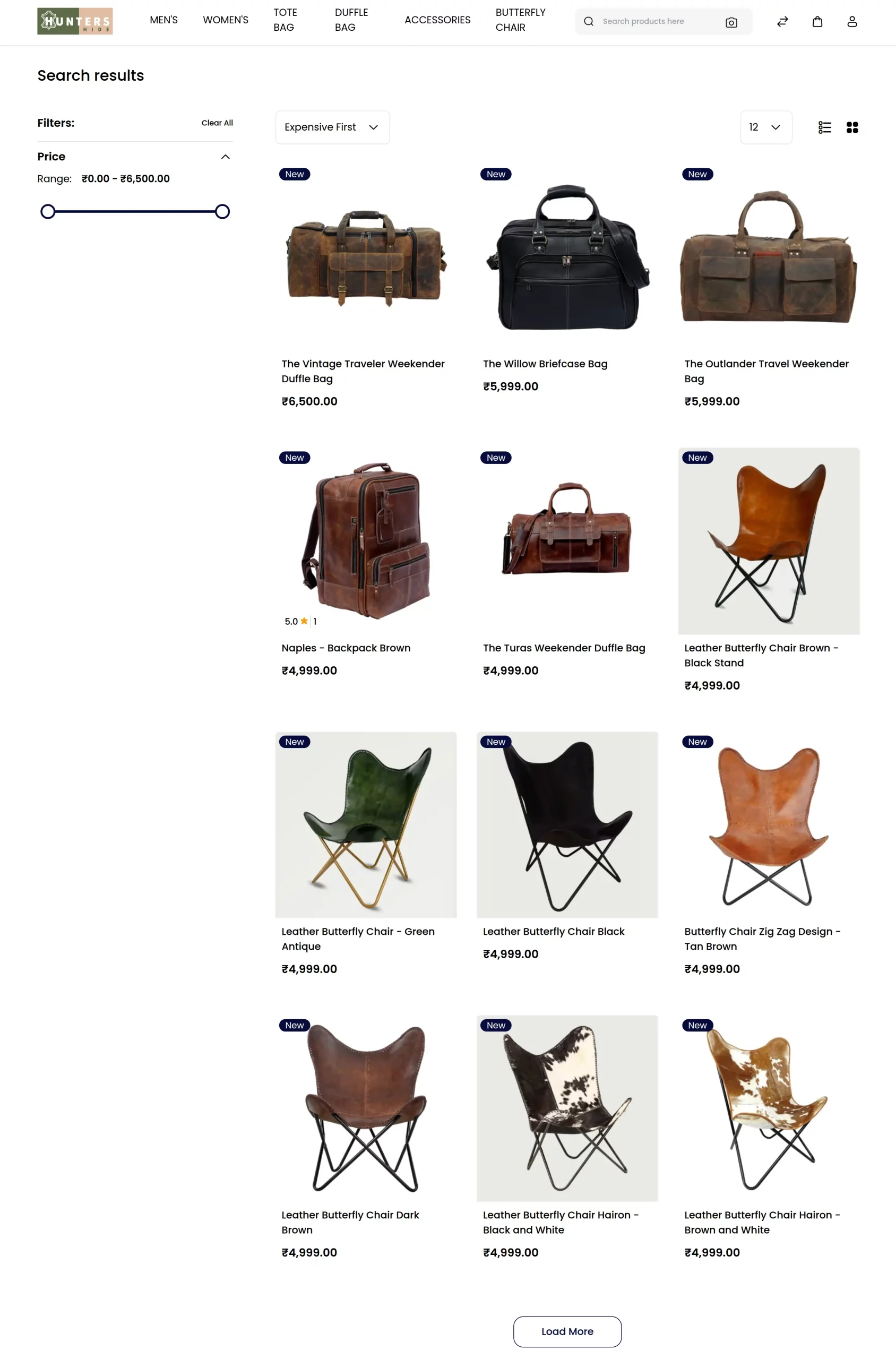896x1359 pixels.
Task: Open the shopping bag cart icon
Action: pyautogui.click(x=817, y=22)
